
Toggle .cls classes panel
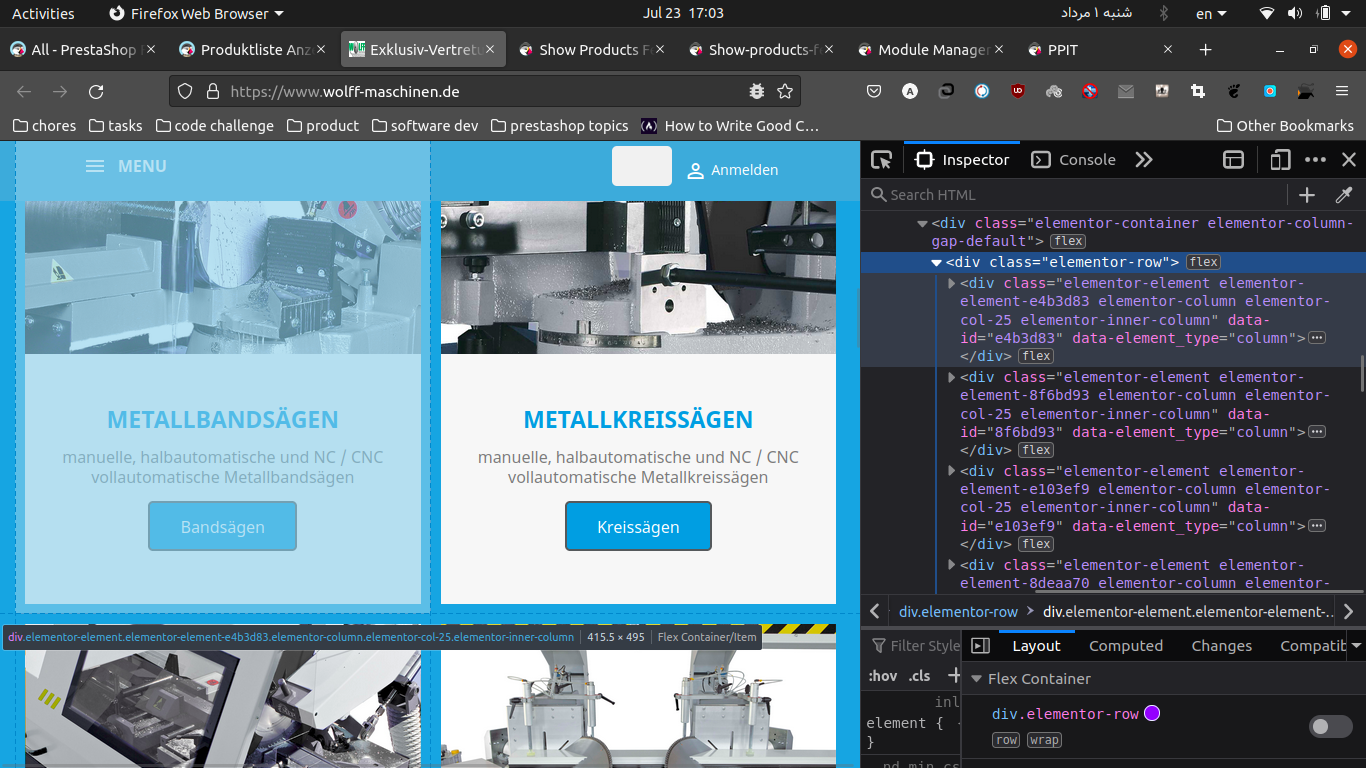[919, 676]
